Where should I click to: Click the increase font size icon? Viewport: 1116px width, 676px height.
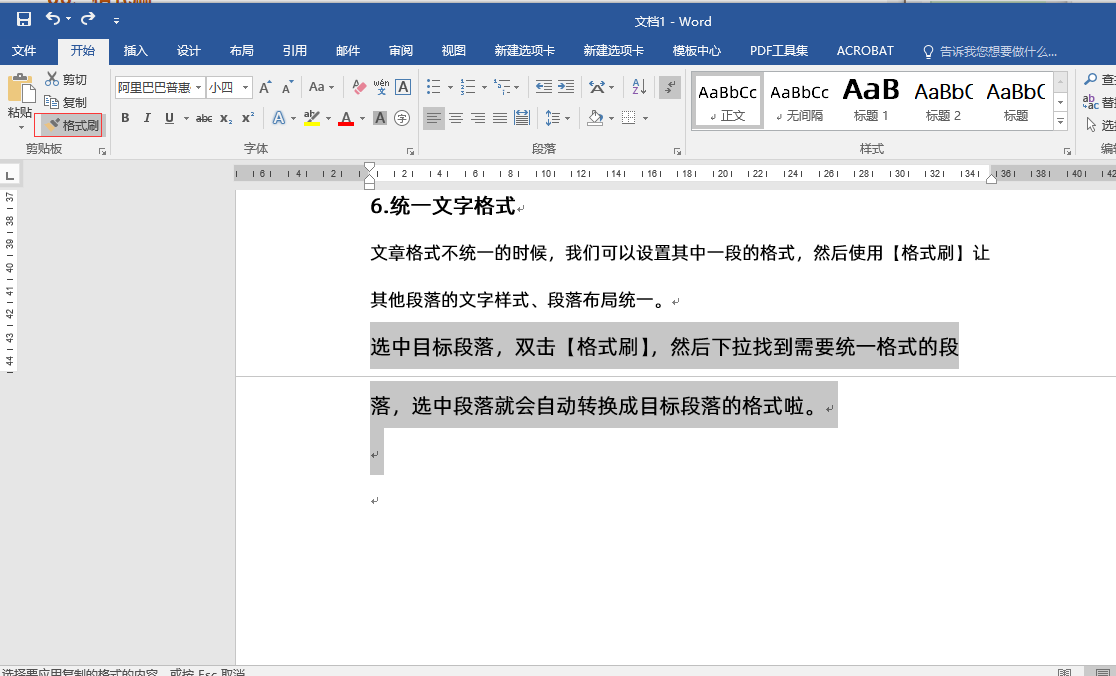point(265,88)
